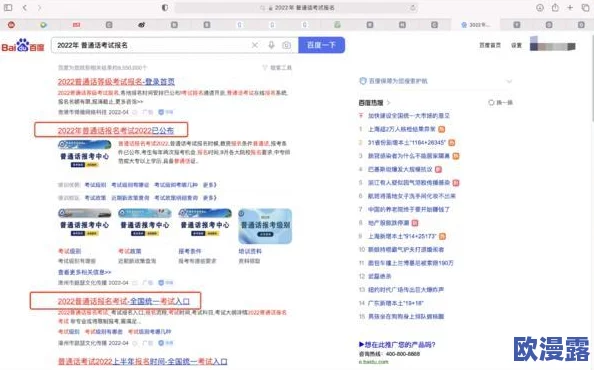The width and height of the screenshot is (594, 370).
Task: Click the 普通话报考级别 thumbnail card
Action: (265, 226)
